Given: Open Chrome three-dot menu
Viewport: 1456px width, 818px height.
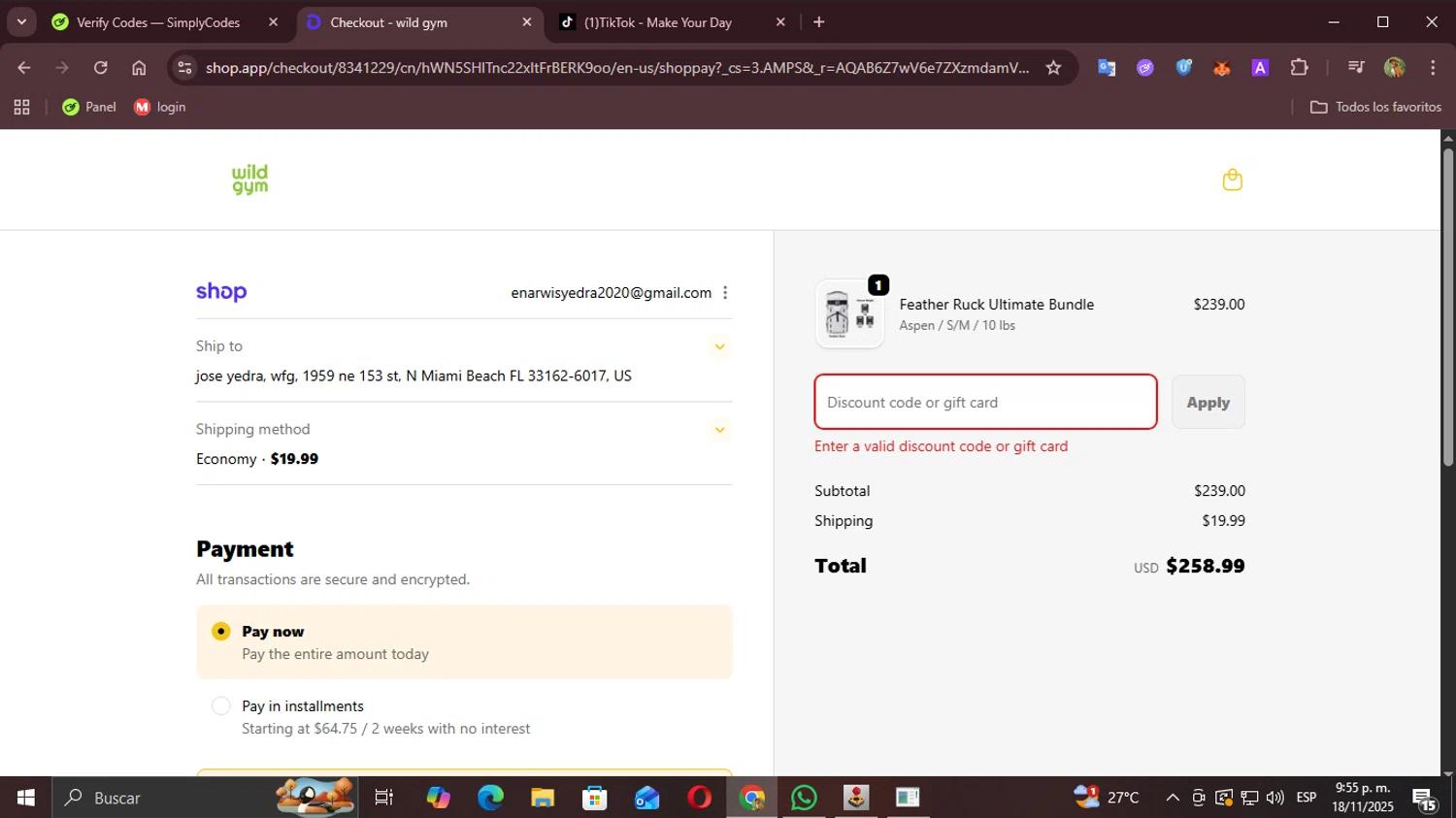Looking at the screenshot, I should [1433, 67].
